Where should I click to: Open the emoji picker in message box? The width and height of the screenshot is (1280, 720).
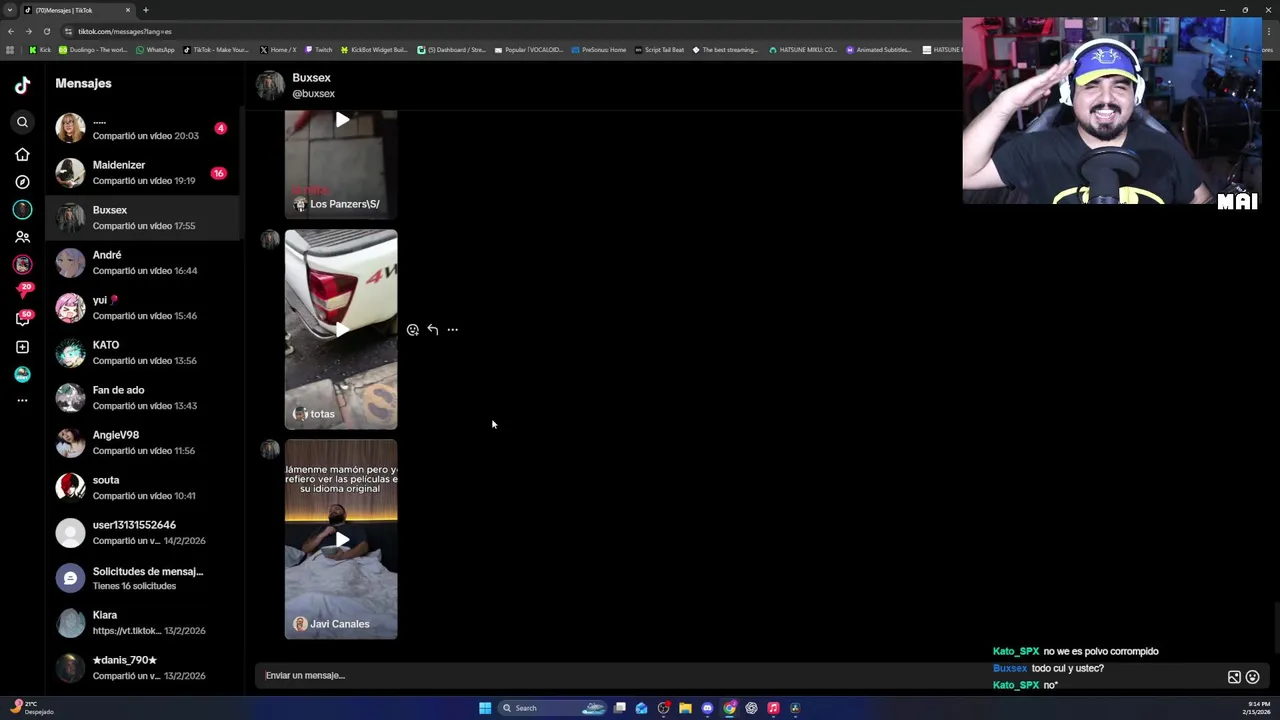pyautogui.click(x=1252, y=677)
